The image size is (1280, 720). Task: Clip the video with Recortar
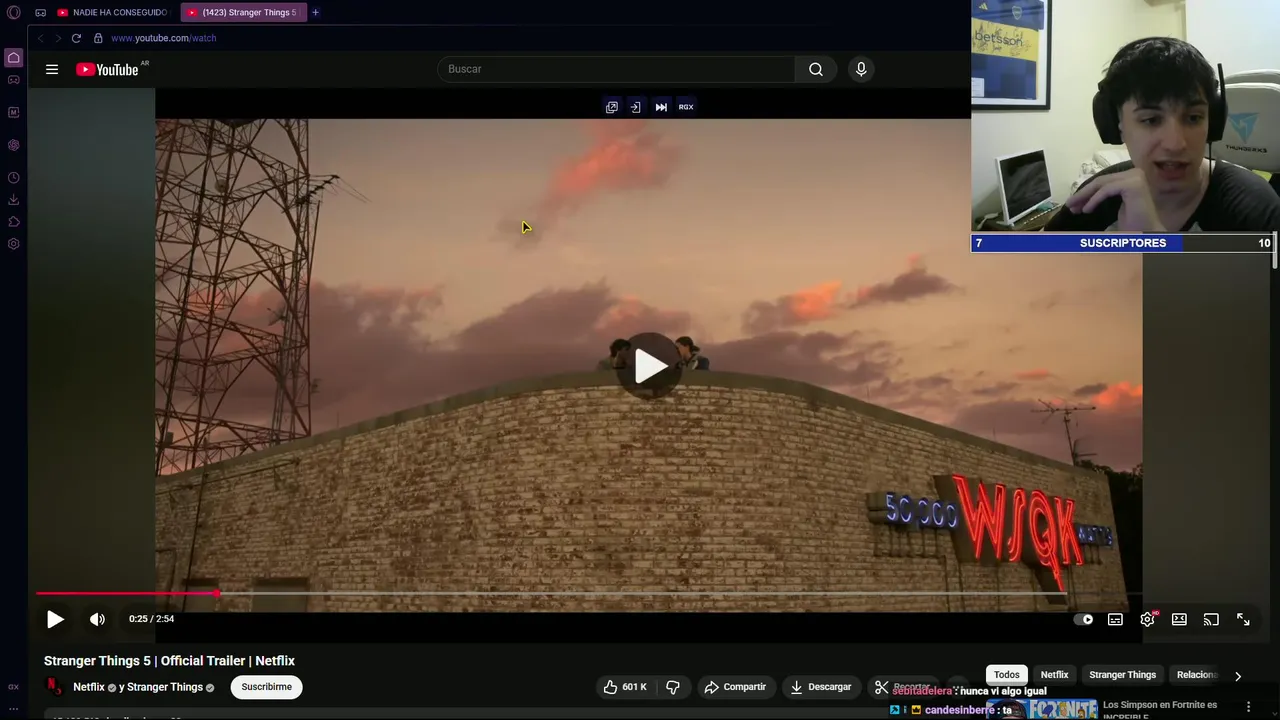tap(902, 687)
